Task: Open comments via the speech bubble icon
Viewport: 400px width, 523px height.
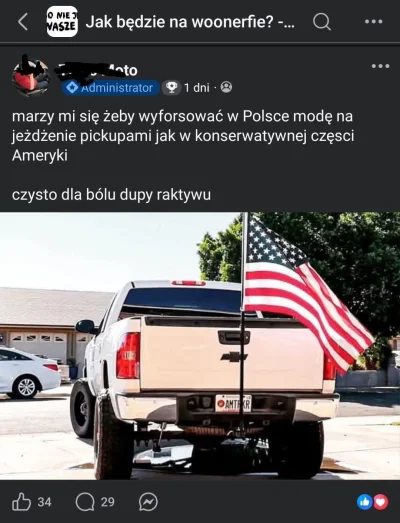Action: (85, 502)
